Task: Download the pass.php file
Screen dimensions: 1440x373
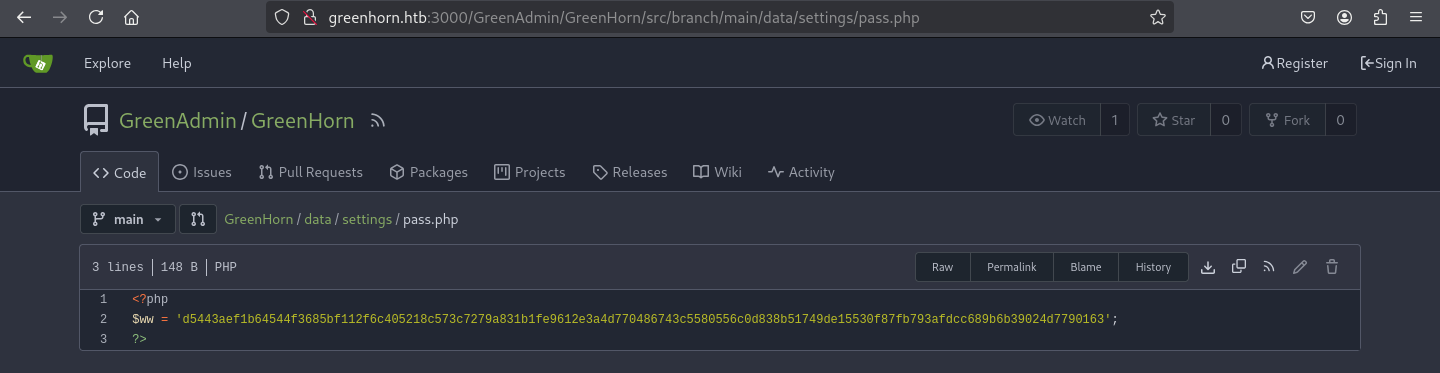Action: pos(1208,267)
